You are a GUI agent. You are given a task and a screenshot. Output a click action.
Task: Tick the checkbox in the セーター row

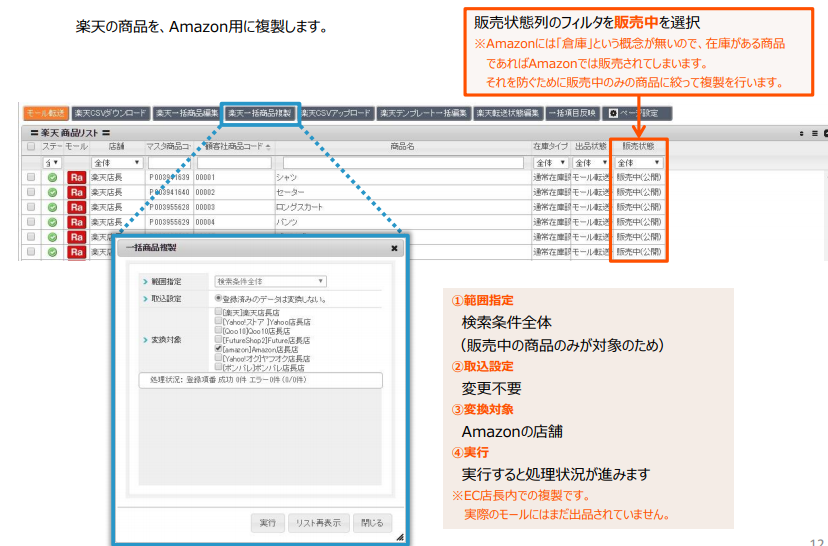pos(31,192)
